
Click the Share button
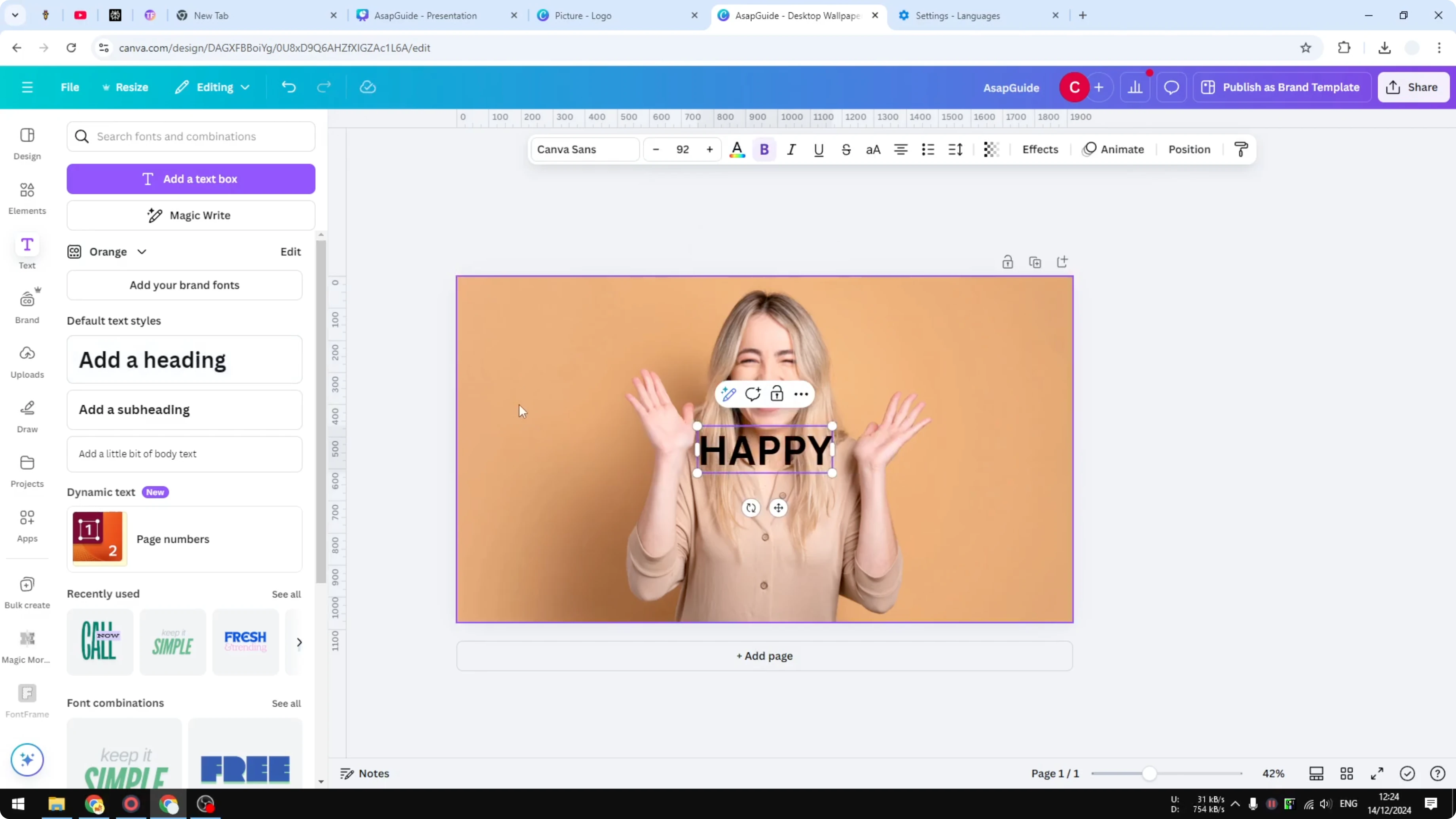(1413, 87)
